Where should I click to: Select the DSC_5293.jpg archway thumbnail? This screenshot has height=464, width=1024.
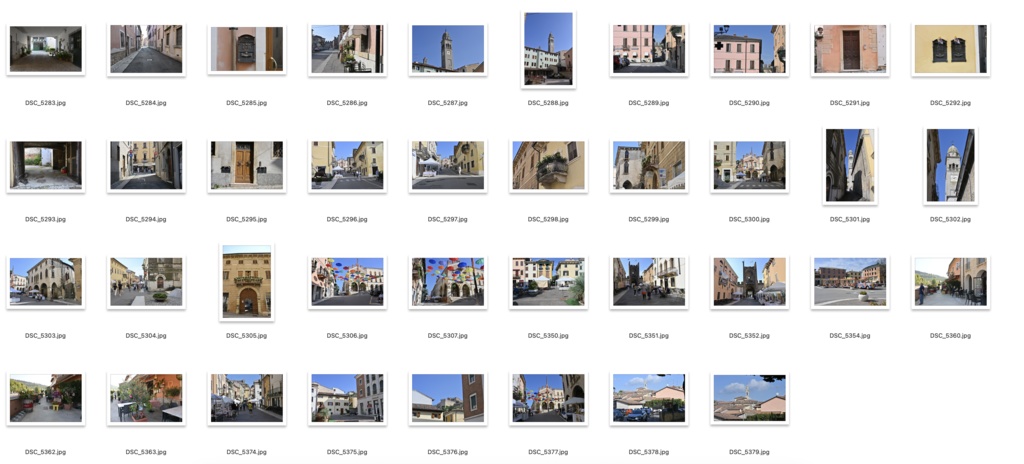(46, 165)
